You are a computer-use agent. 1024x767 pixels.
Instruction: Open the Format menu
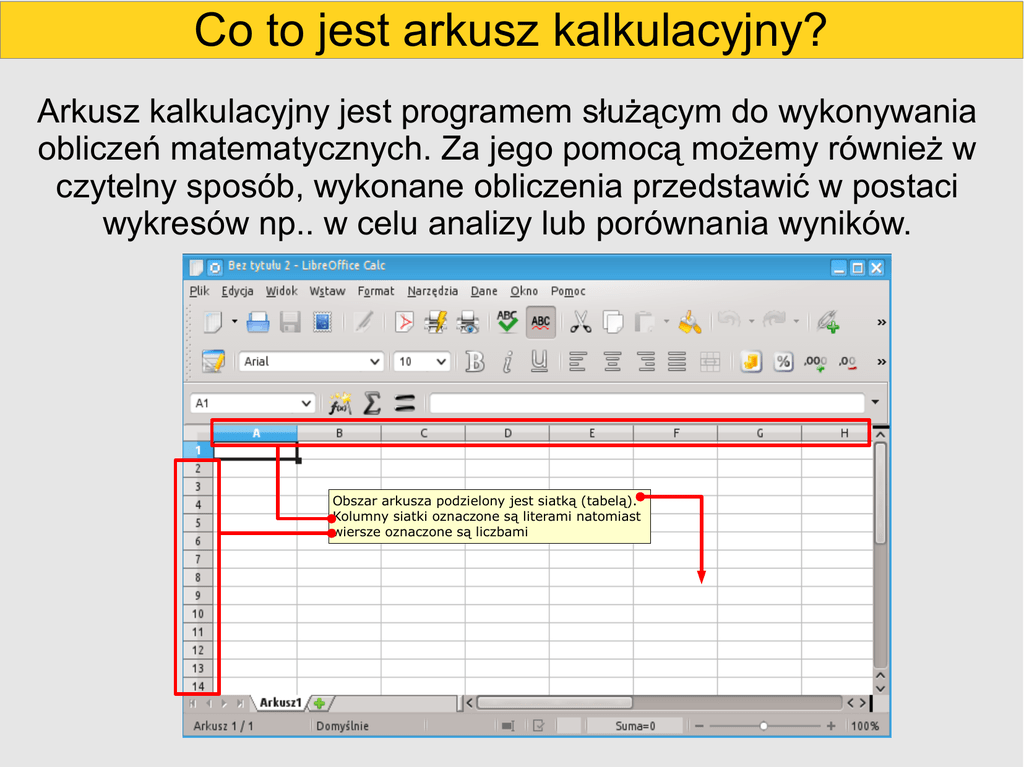(x=376, y=291)
